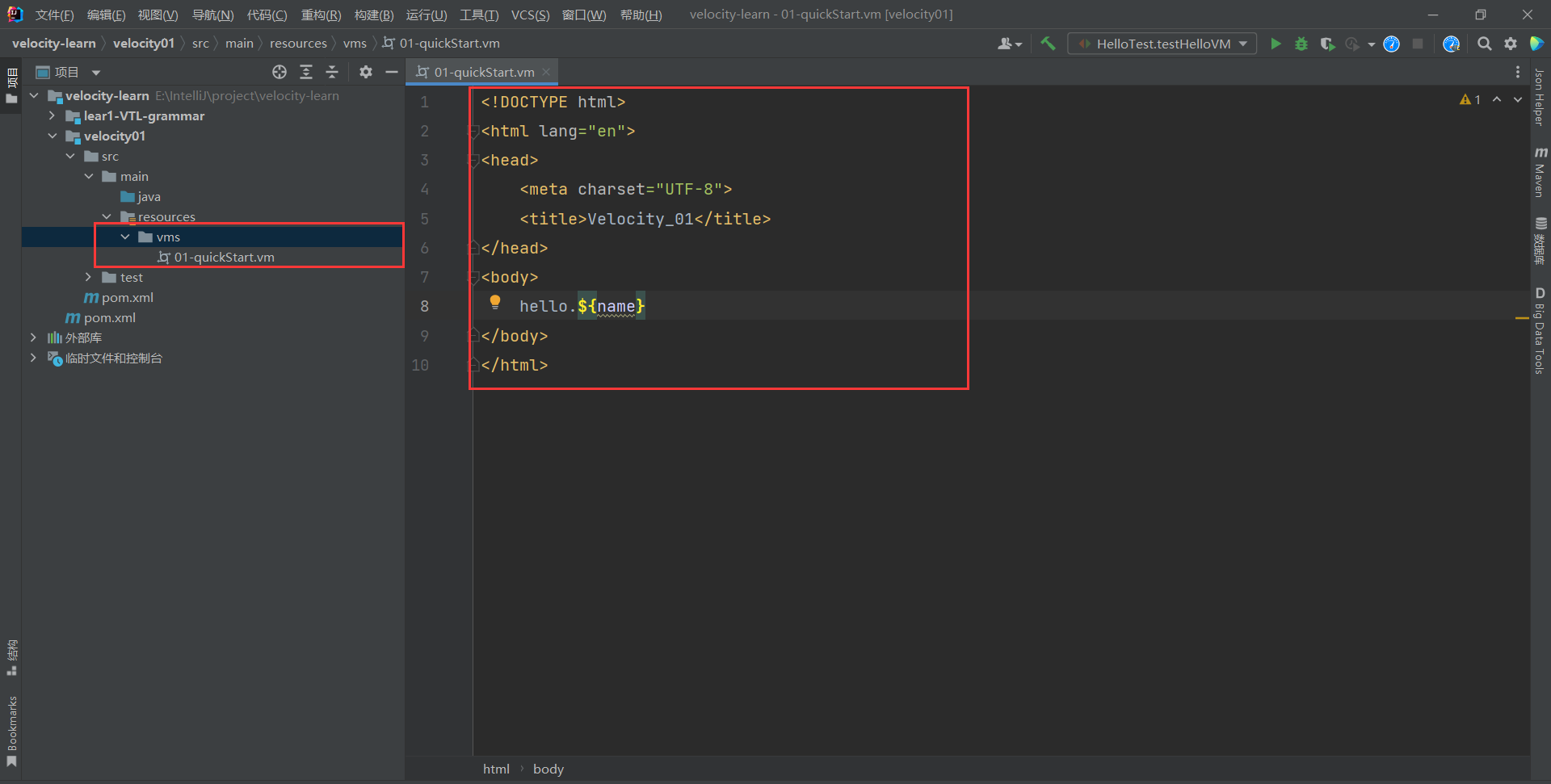The width and height of the screenshot is (1551, 784).
Task: Select 01-quickStart.vm in the project tree
Action: (216, 257)
